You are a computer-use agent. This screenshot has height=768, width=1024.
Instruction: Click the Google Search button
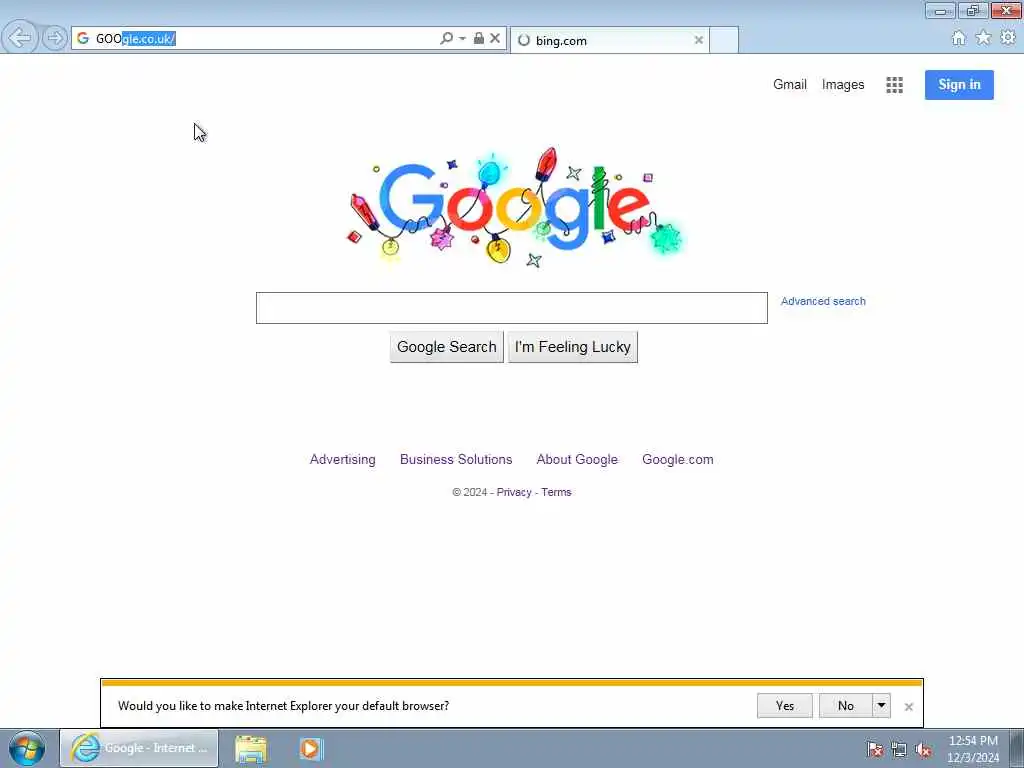(x=447, y=347)
